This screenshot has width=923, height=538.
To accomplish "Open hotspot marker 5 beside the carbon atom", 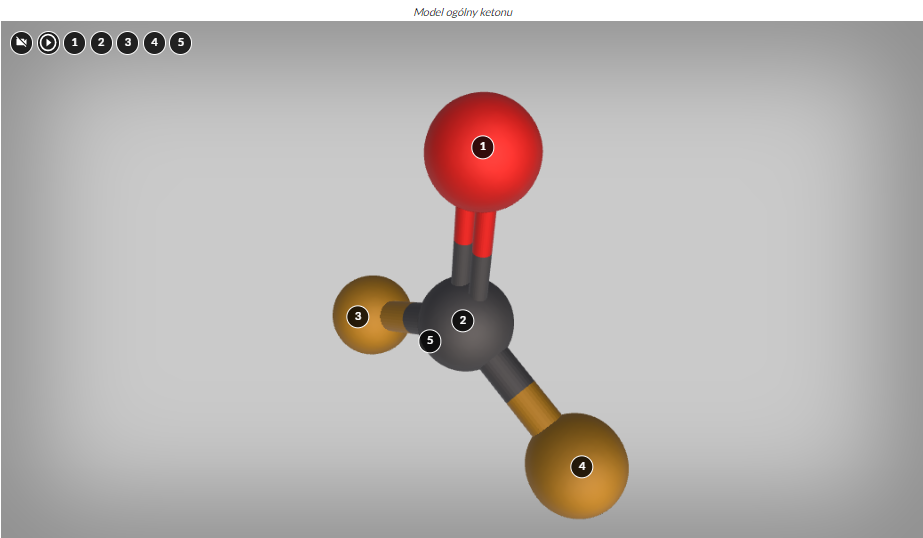I will point(430,341).
